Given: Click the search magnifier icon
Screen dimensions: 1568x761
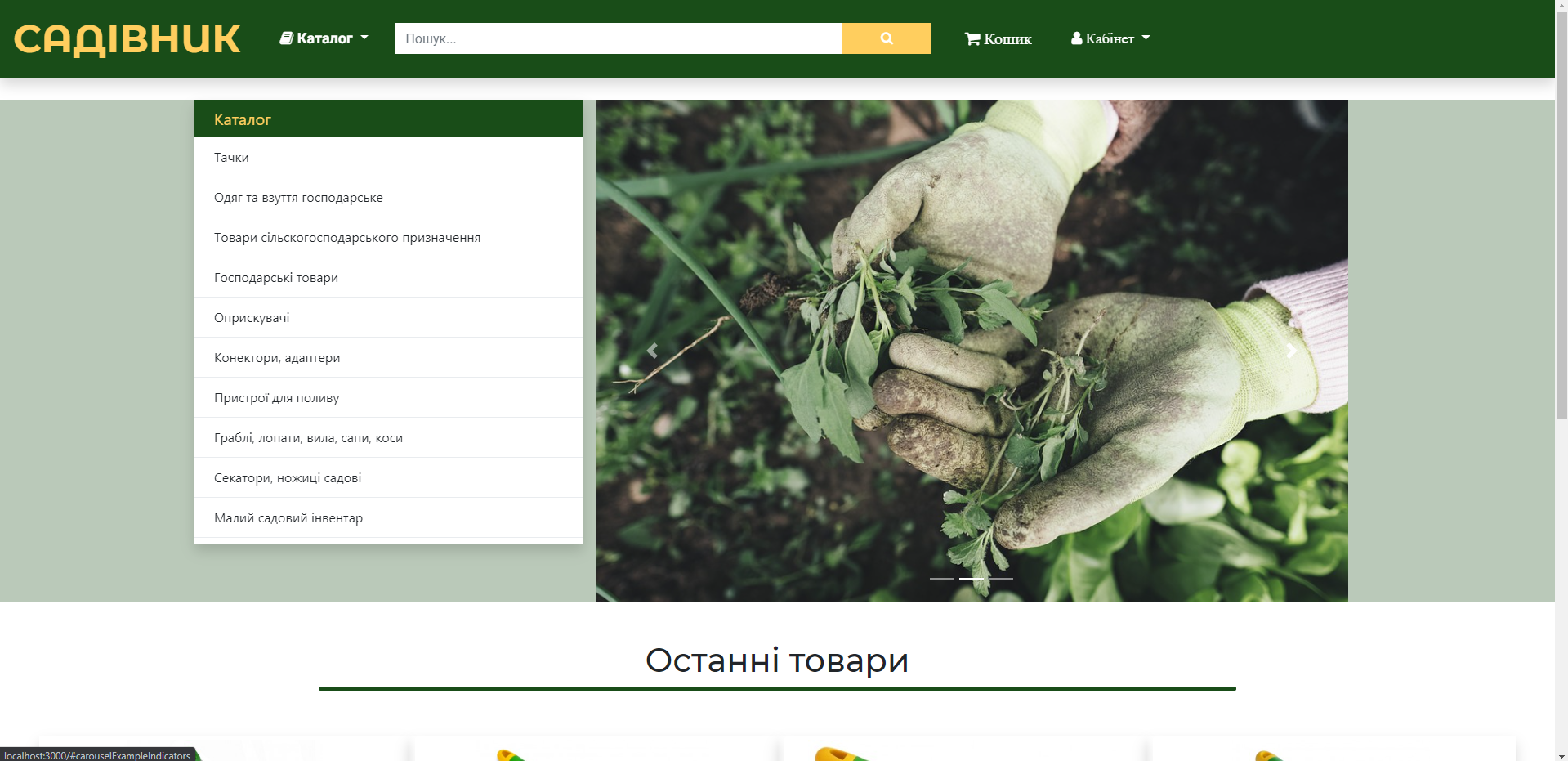Looking at the screenshot, I should point(887,38).
